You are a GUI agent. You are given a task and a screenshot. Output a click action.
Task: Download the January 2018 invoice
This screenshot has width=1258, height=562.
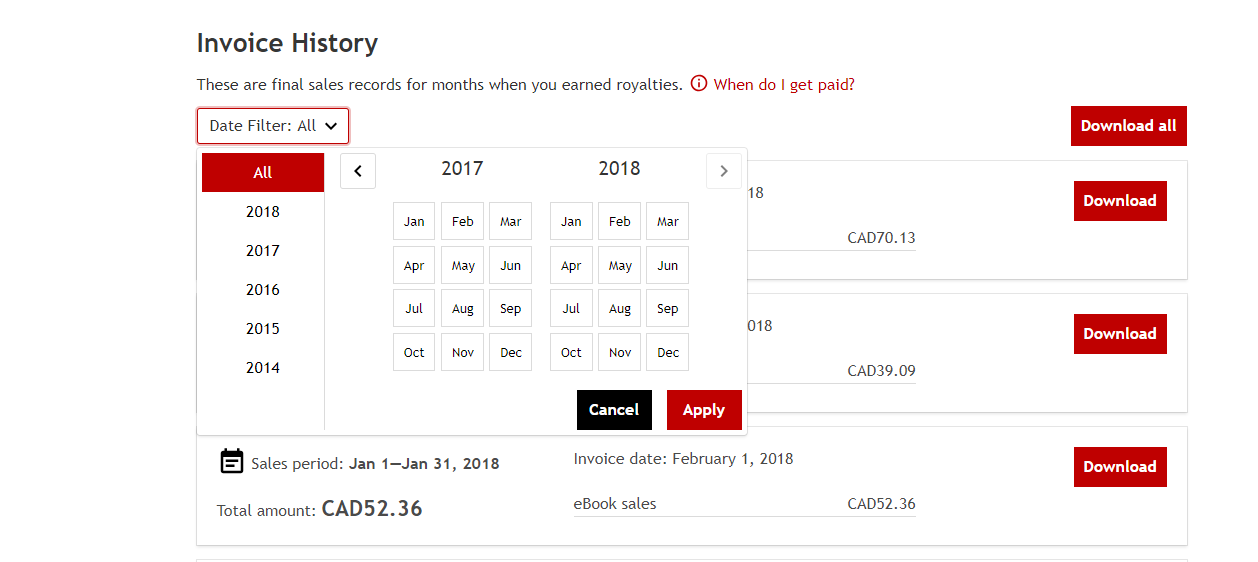(1119, 467)
